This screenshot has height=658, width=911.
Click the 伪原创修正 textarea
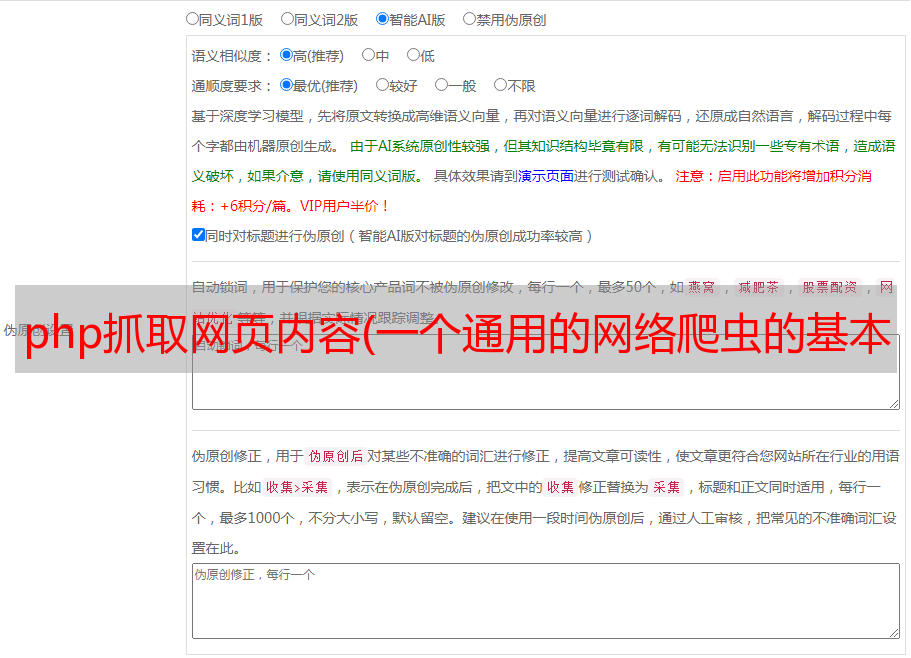coord(546,601)
